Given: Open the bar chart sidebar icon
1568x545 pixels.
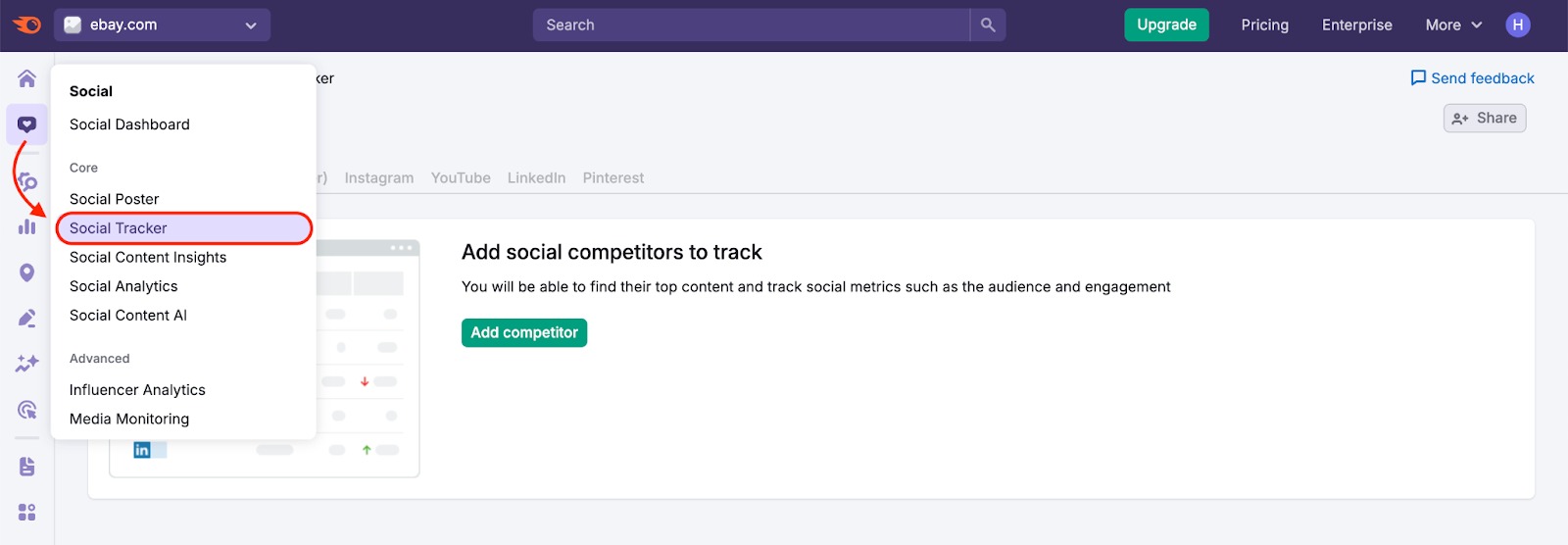Looking at the screenshot, I should tap(26, 226).
